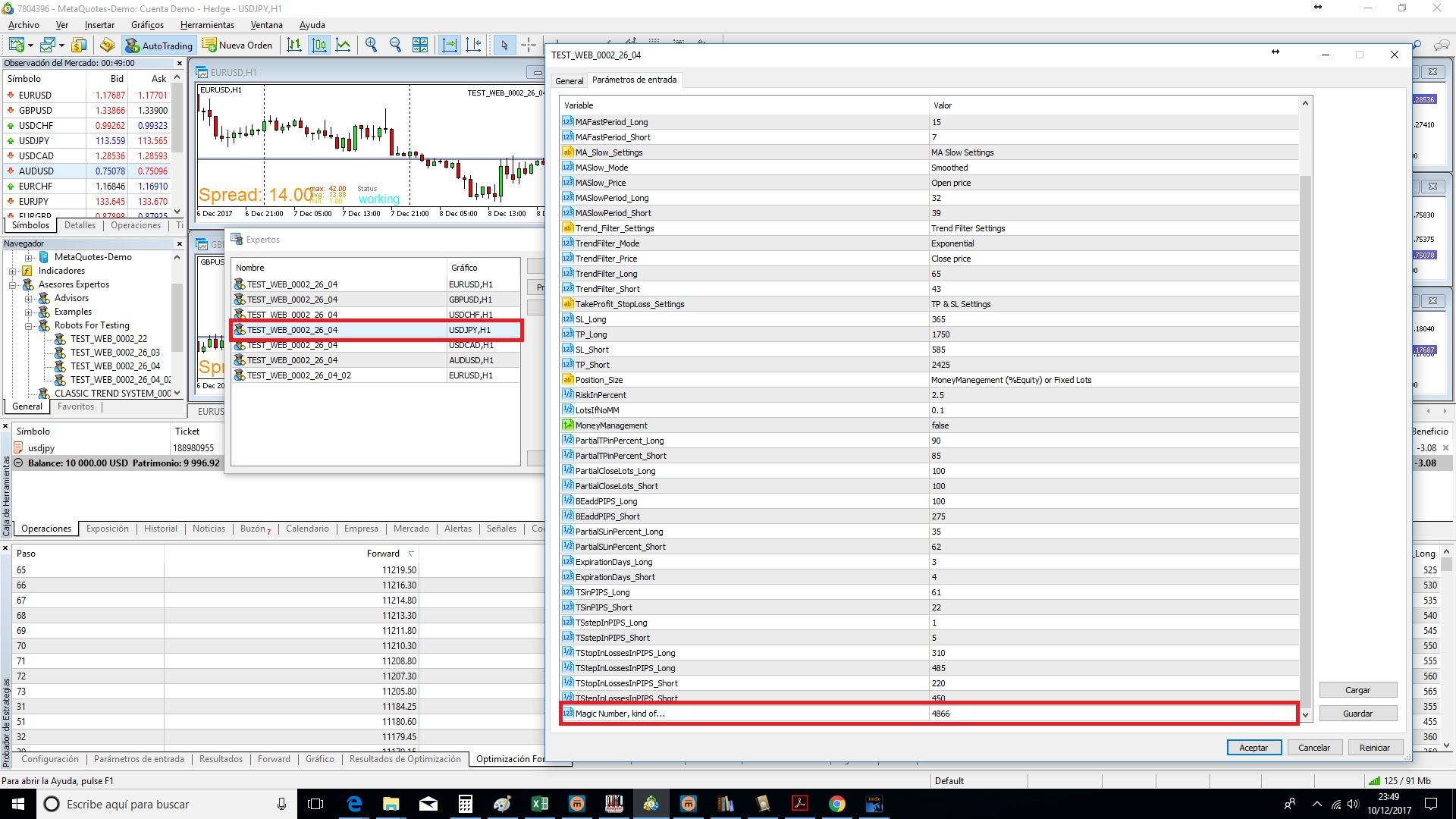
Task: Select the cursor arrow tool
Action: (x=504, y=45)
